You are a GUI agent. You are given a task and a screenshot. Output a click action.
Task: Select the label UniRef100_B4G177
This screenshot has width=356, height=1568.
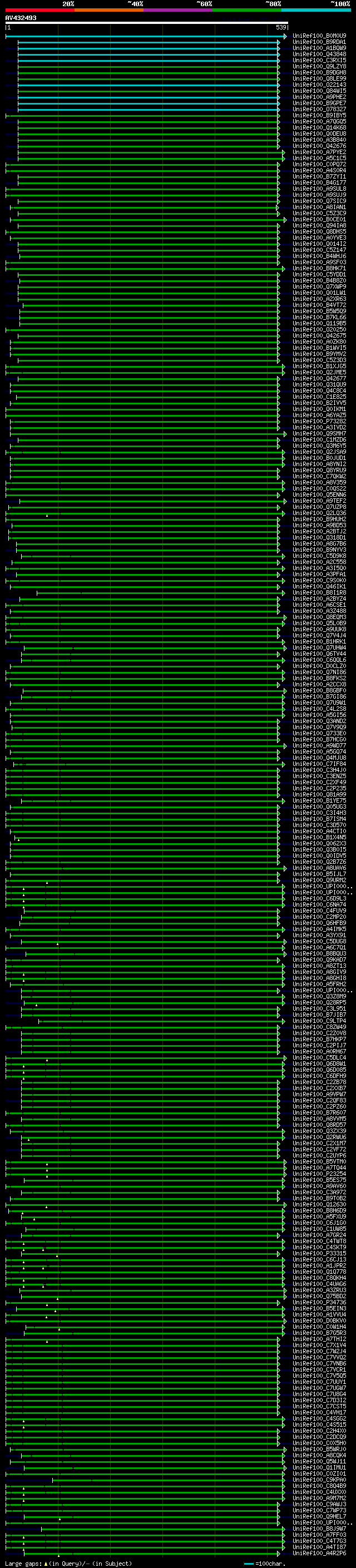pos(319,182)
